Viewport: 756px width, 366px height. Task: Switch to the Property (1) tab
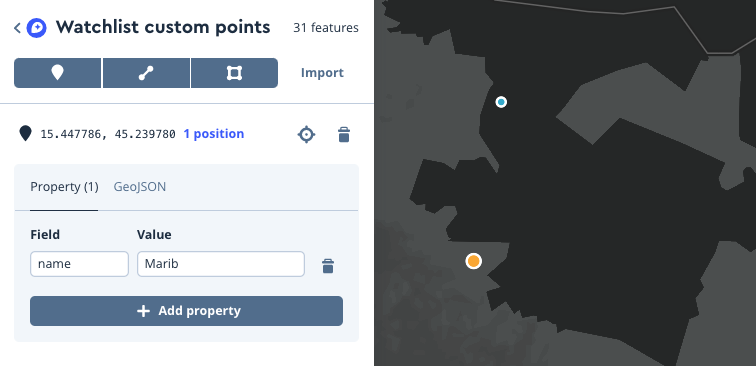click(x=64, y=187)
